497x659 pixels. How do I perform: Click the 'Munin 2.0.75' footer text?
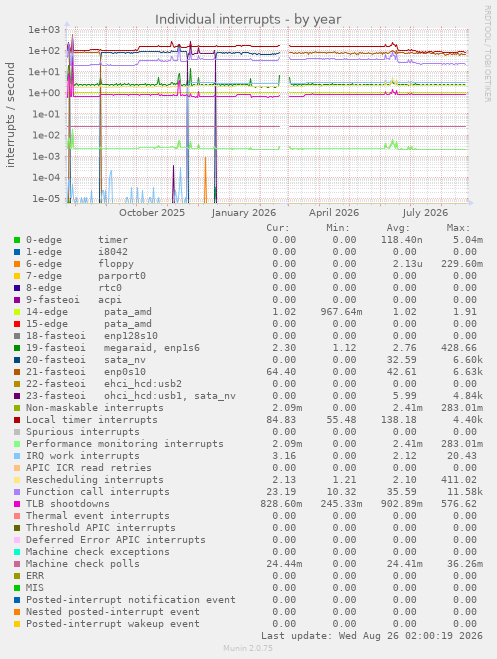pos(248,648)
